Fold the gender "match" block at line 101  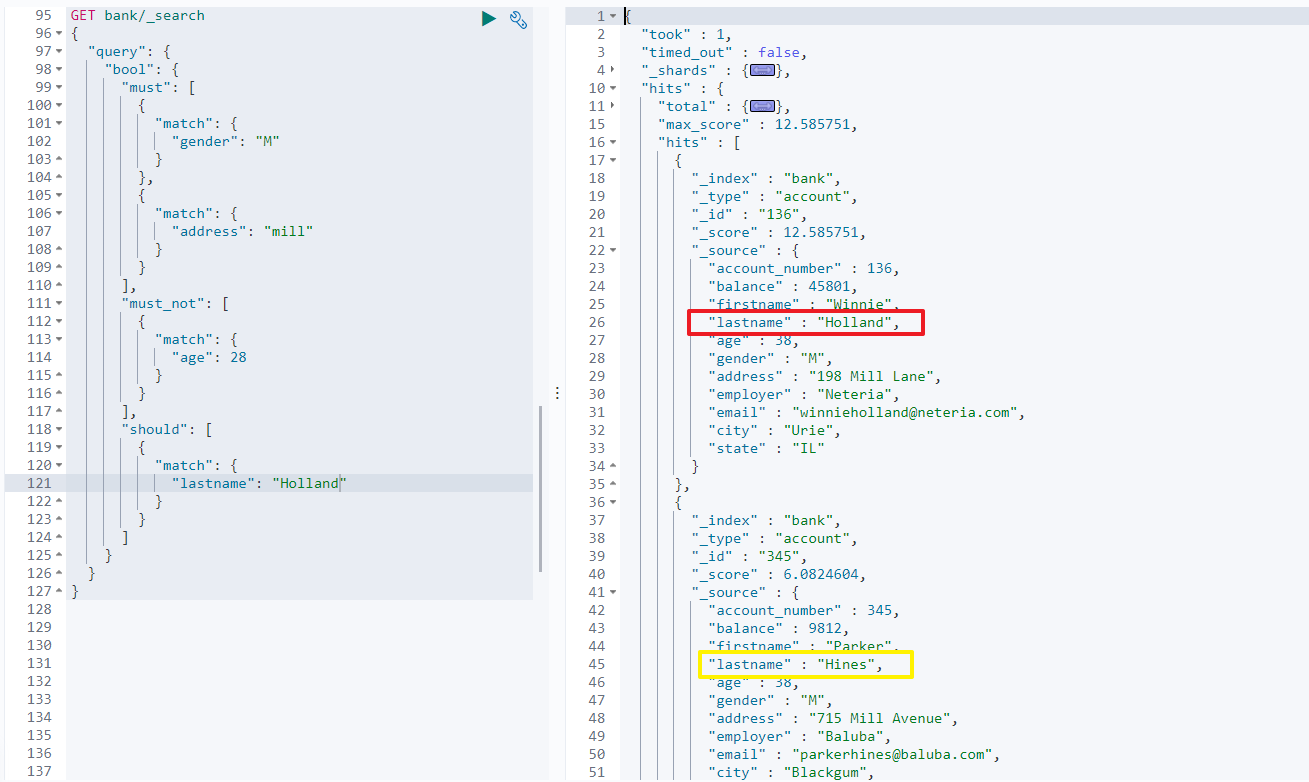60,124
